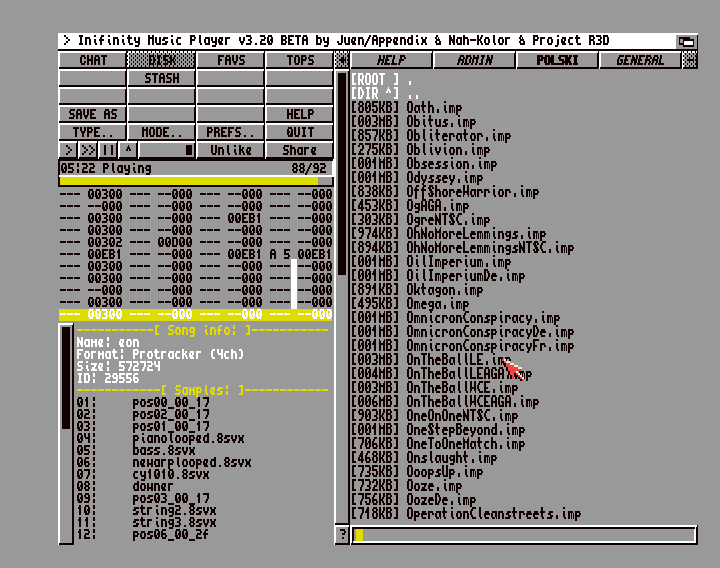Skip ahead with the >> next button
The width and height of the screenshot is (720, 568).
click(88, 150)
